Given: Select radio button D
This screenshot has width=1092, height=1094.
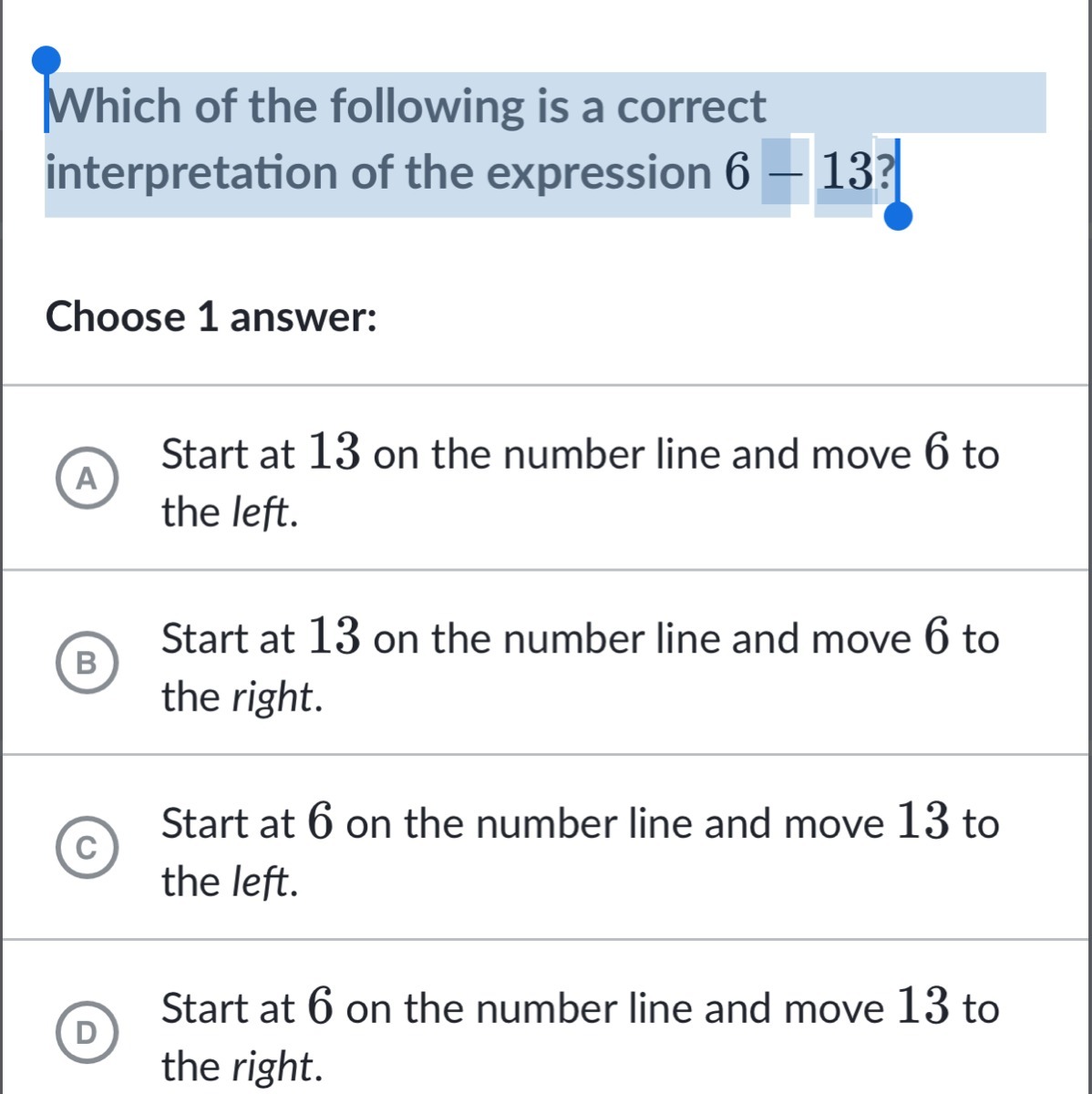Looking at the screenshot, I should pos(87,1033).
